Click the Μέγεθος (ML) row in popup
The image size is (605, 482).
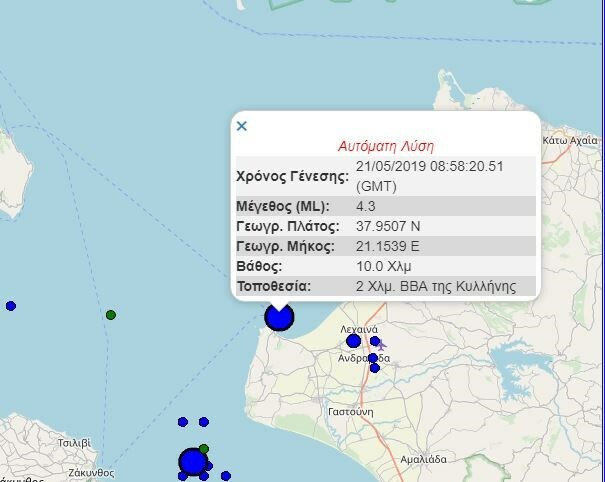pos(292,206)
